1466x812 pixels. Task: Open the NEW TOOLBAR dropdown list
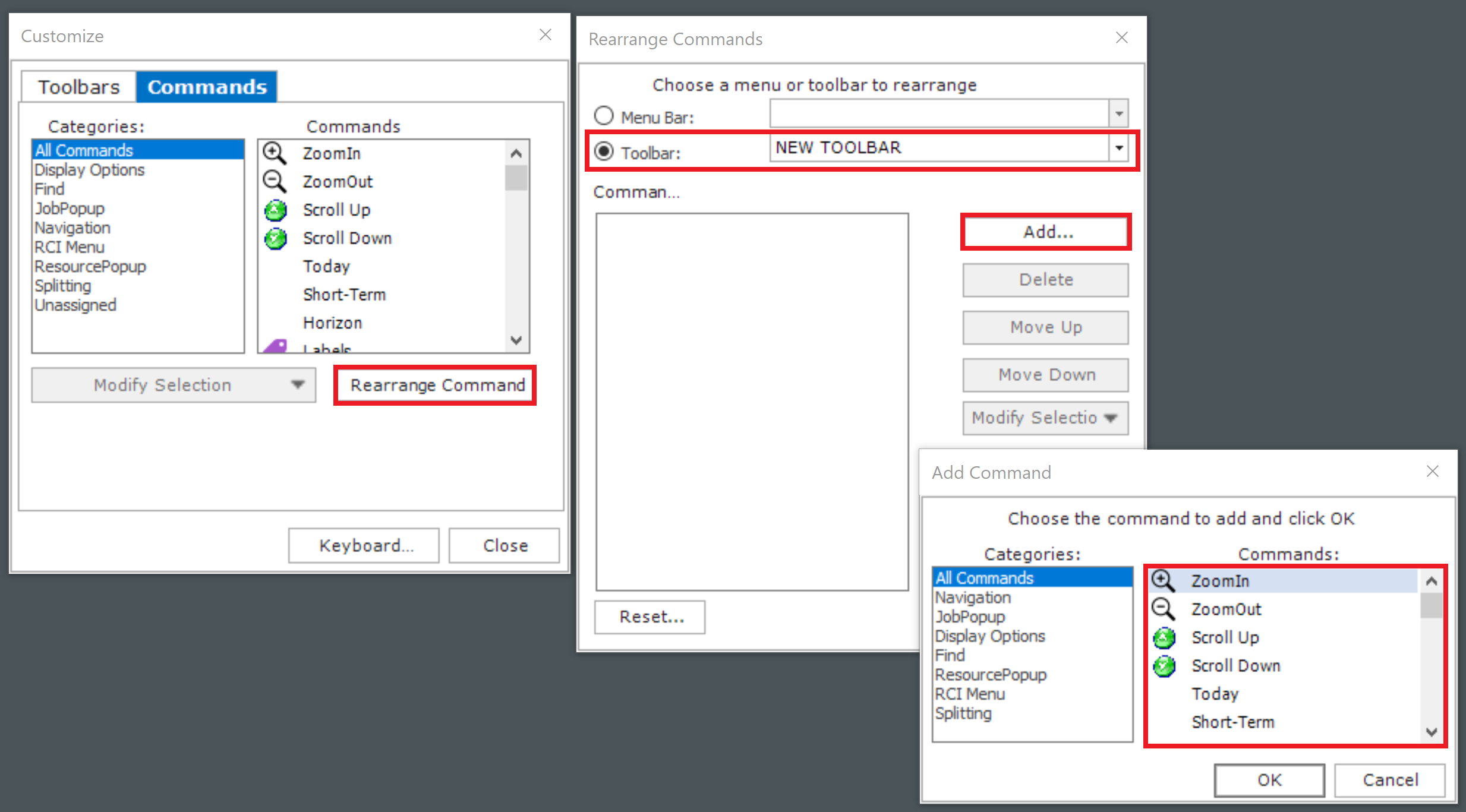pos(1118,148)
